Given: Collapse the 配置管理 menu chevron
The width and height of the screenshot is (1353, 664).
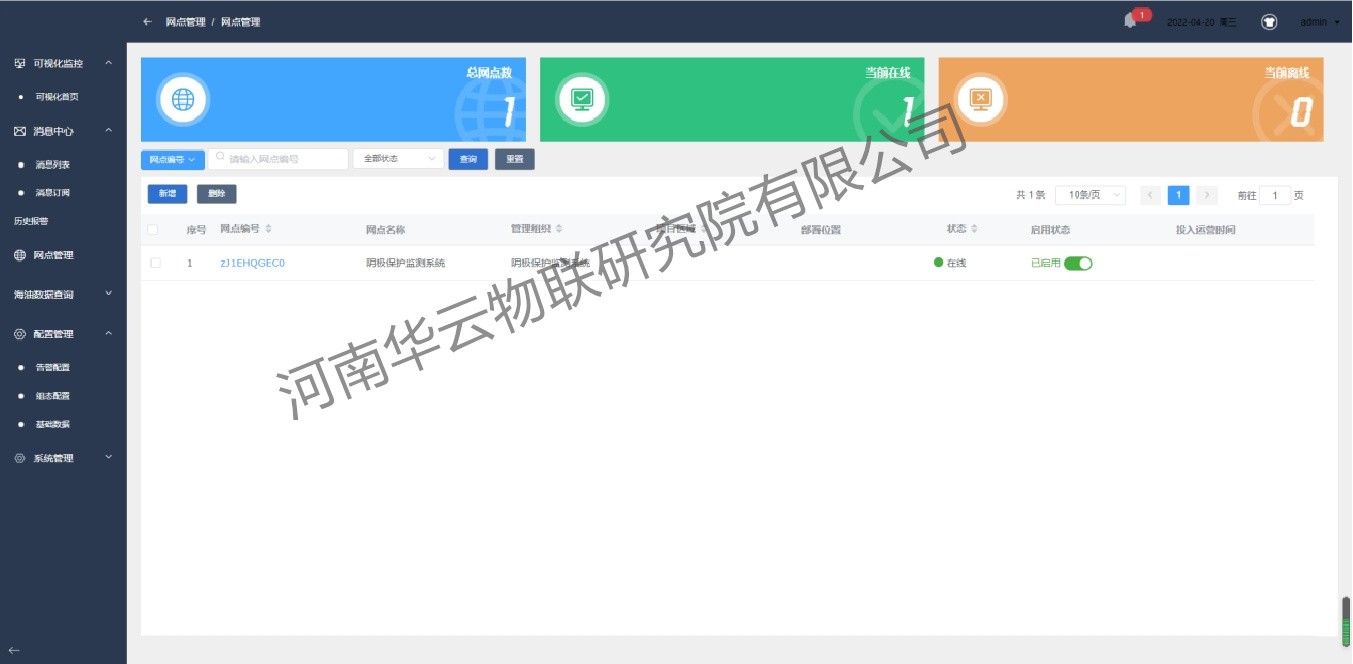Looking at the screenshot, I should [x=108, y=334].
